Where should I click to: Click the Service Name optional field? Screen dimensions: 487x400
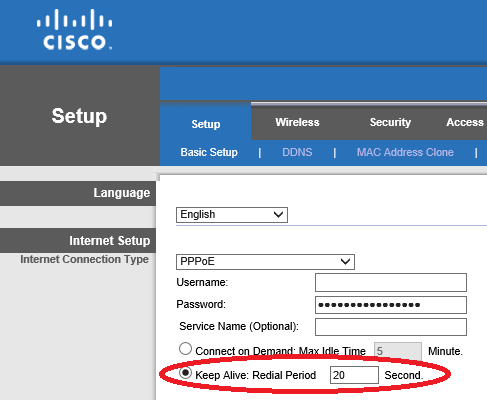click(x=391, y=327)
